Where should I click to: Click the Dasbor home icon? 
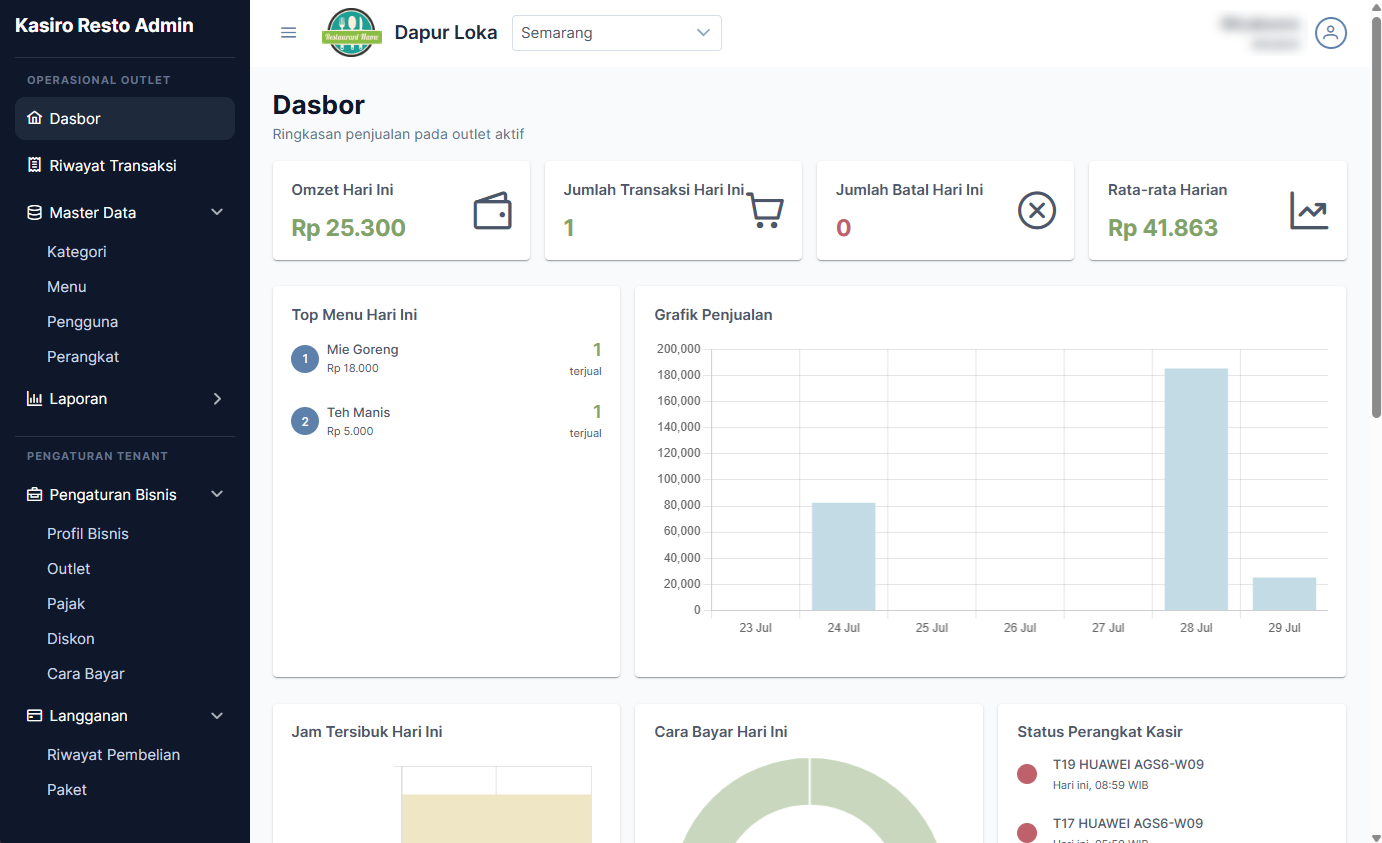coord(34,118)
